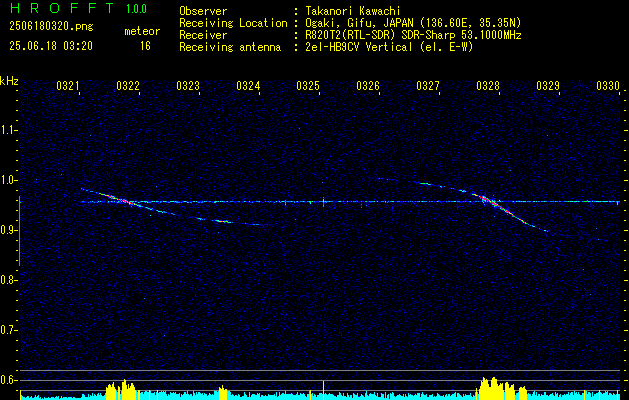Click the observer name Takanori Kawachi
Image resolution: width=629 pixels, height=400 pixels.
(352, 11)
